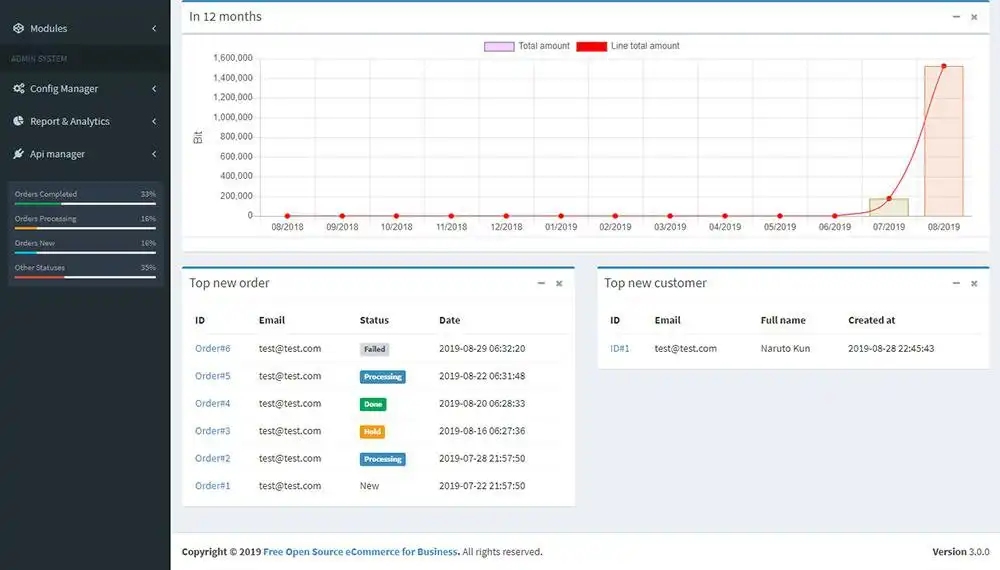This screenshot has width=1000, height=570.
Task: Click the 07/2019 chart bar
Action: (889, 207)
